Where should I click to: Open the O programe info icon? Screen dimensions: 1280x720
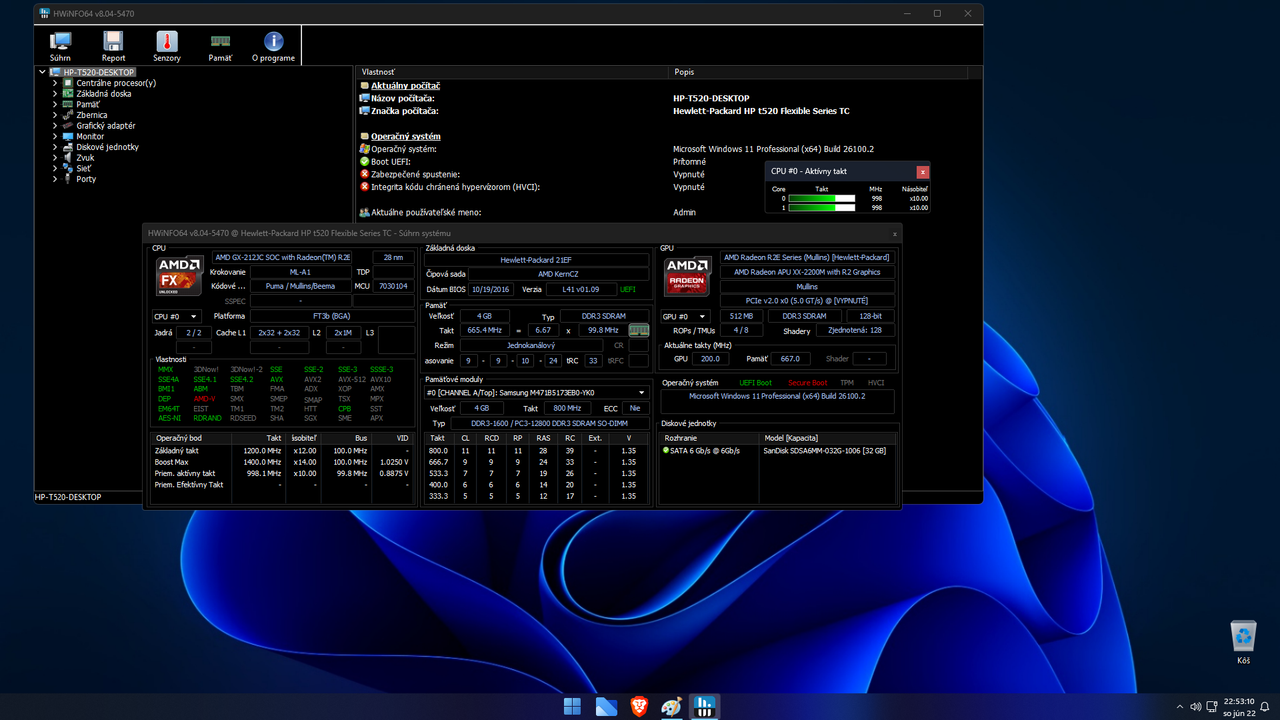click(x=273, y=41)
